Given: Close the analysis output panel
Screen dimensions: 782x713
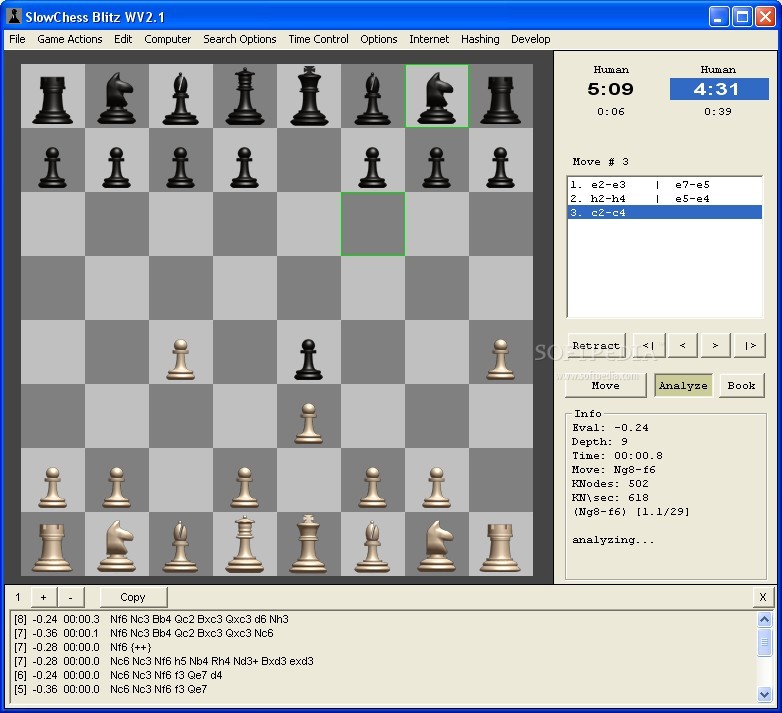Looking at the screenshot, I should coord(763,597).
